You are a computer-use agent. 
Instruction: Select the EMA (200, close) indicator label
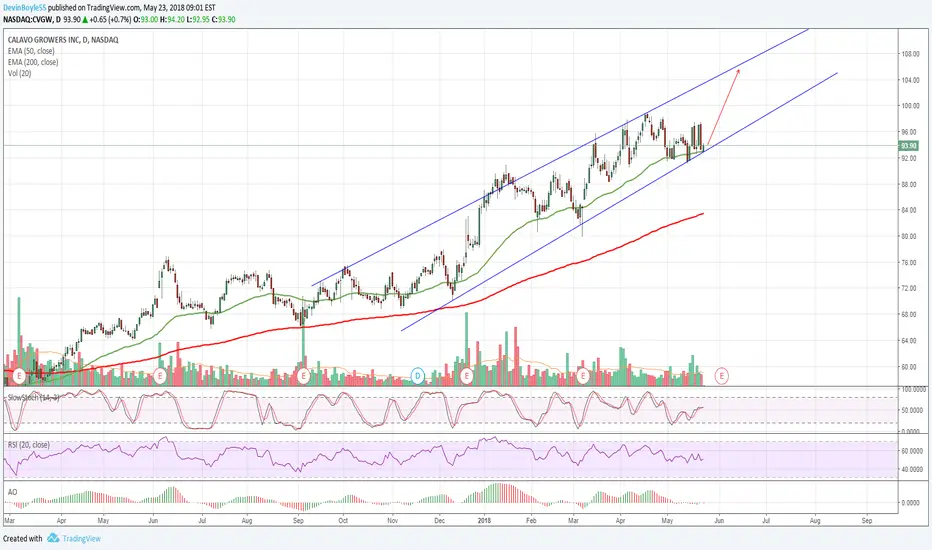(x=33, y=62)
